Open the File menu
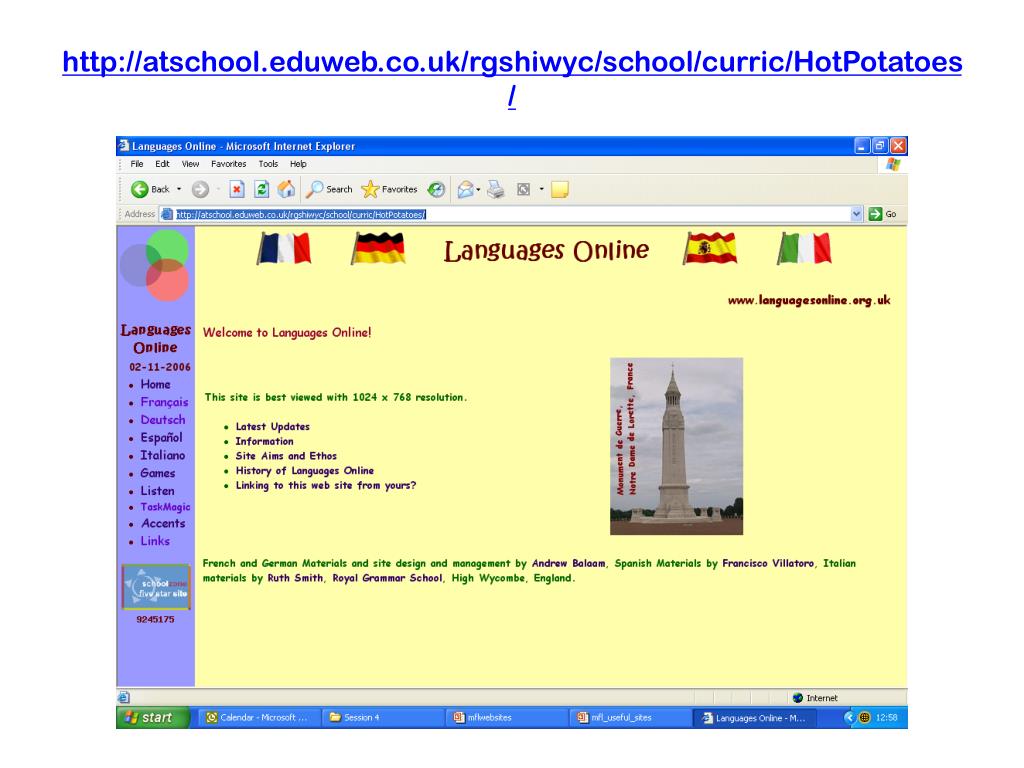The image size is (1024, 768). 137,164
